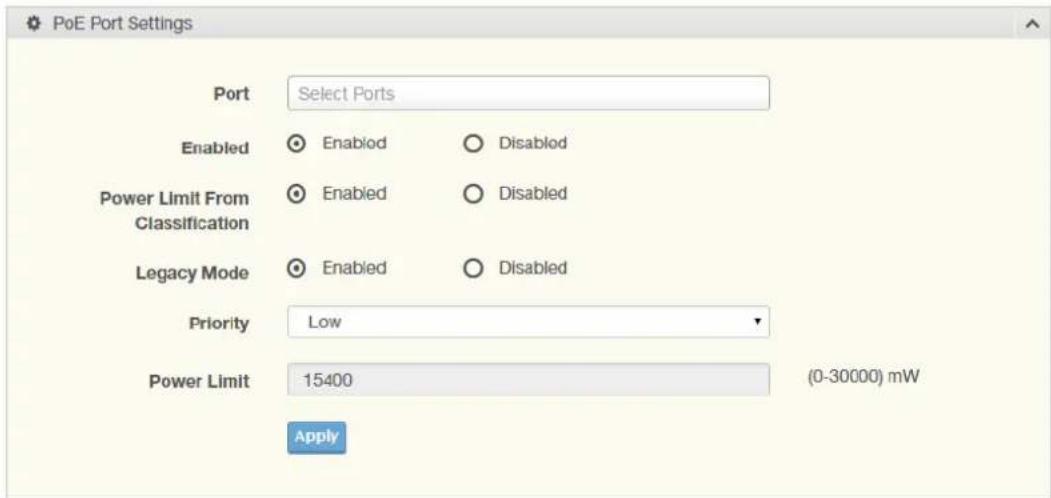Click the Power Limit label text

200,381
